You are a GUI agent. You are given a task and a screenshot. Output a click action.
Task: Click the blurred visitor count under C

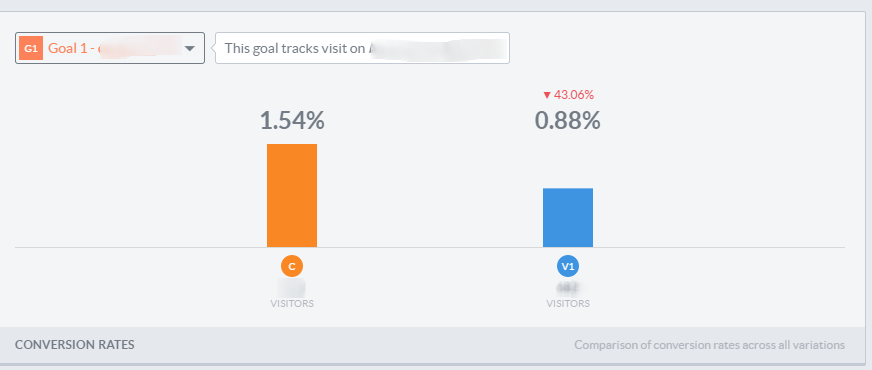(x=292, y=288)
